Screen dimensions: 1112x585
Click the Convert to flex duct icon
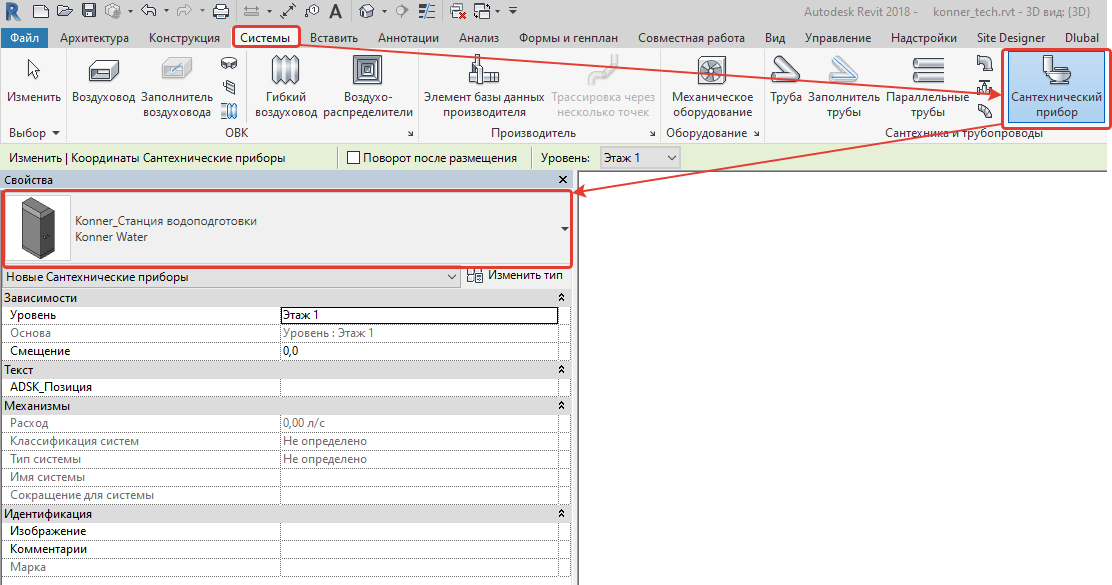[229, 111]
